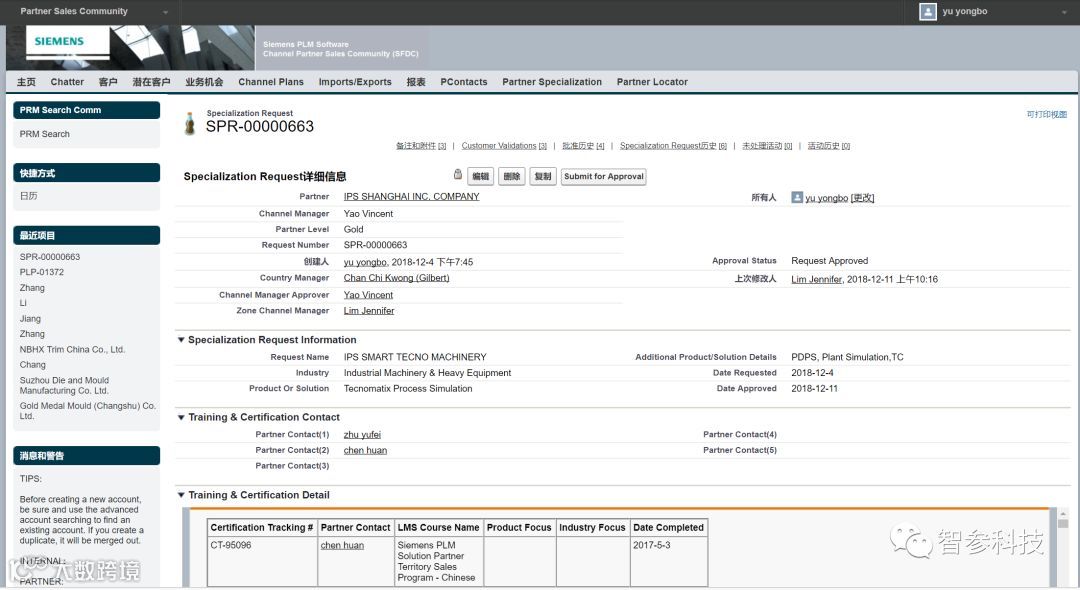The height and width of the screenshot is (590, 1080).
Task: Jump to 未处理活动 section link
Action: tap(767, 146)
